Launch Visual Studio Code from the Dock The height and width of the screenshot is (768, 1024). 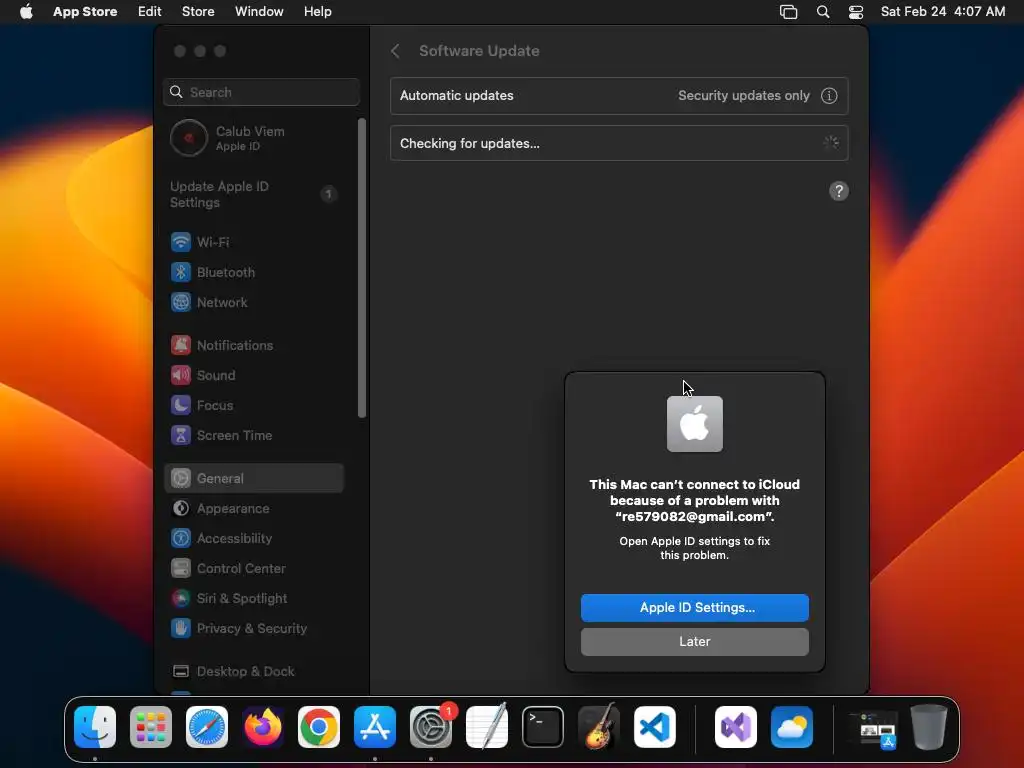[x=654, y=727]
